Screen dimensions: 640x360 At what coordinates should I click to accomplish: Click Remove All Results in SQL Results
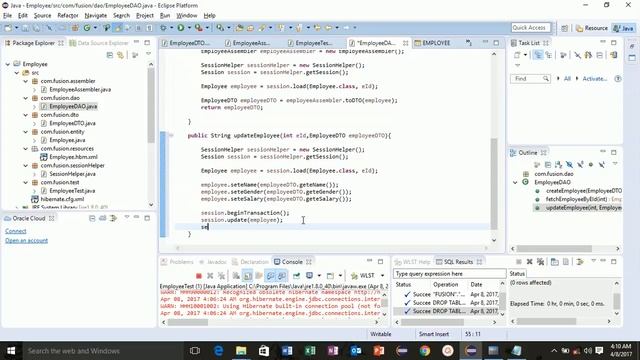point(540,262)
